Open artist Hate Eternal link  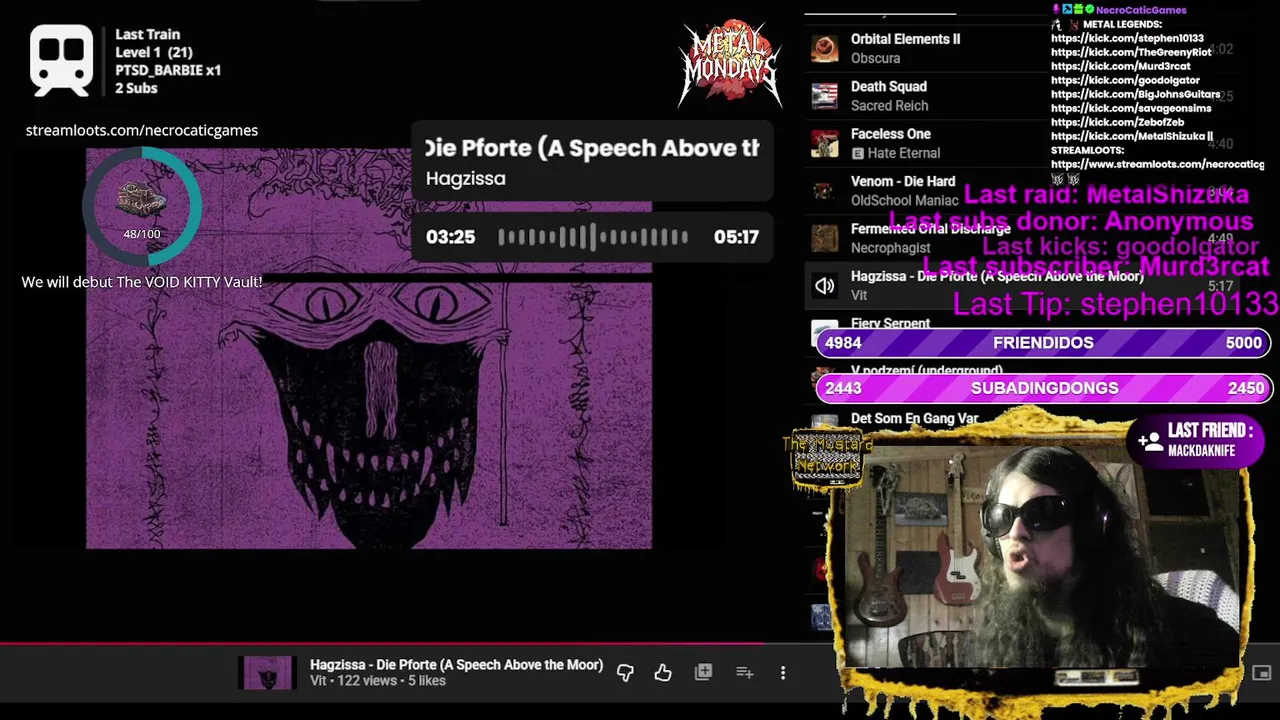point(903,153)
